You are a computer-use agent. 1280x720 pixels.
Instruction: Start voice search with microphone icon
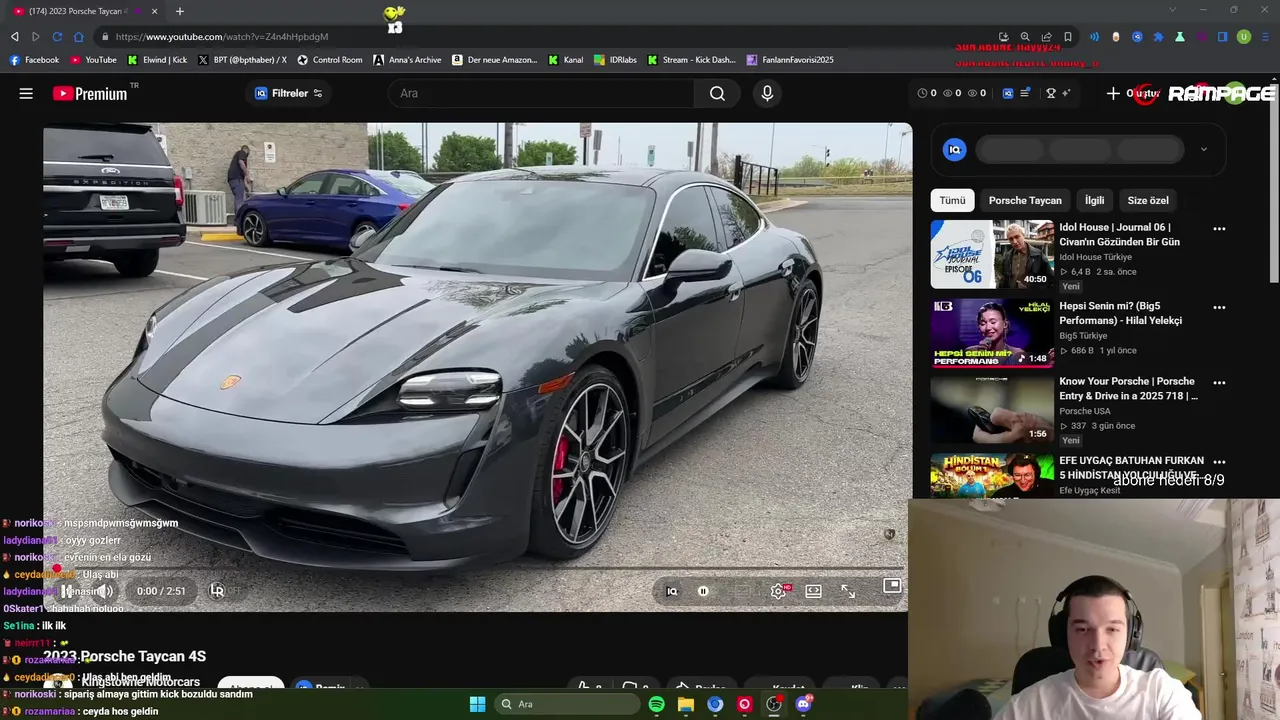(x=767, y=93)
